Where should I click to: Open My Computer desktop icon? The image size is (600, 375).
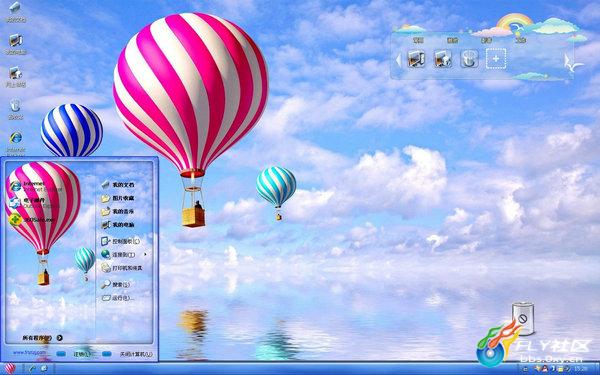(16, 44)
